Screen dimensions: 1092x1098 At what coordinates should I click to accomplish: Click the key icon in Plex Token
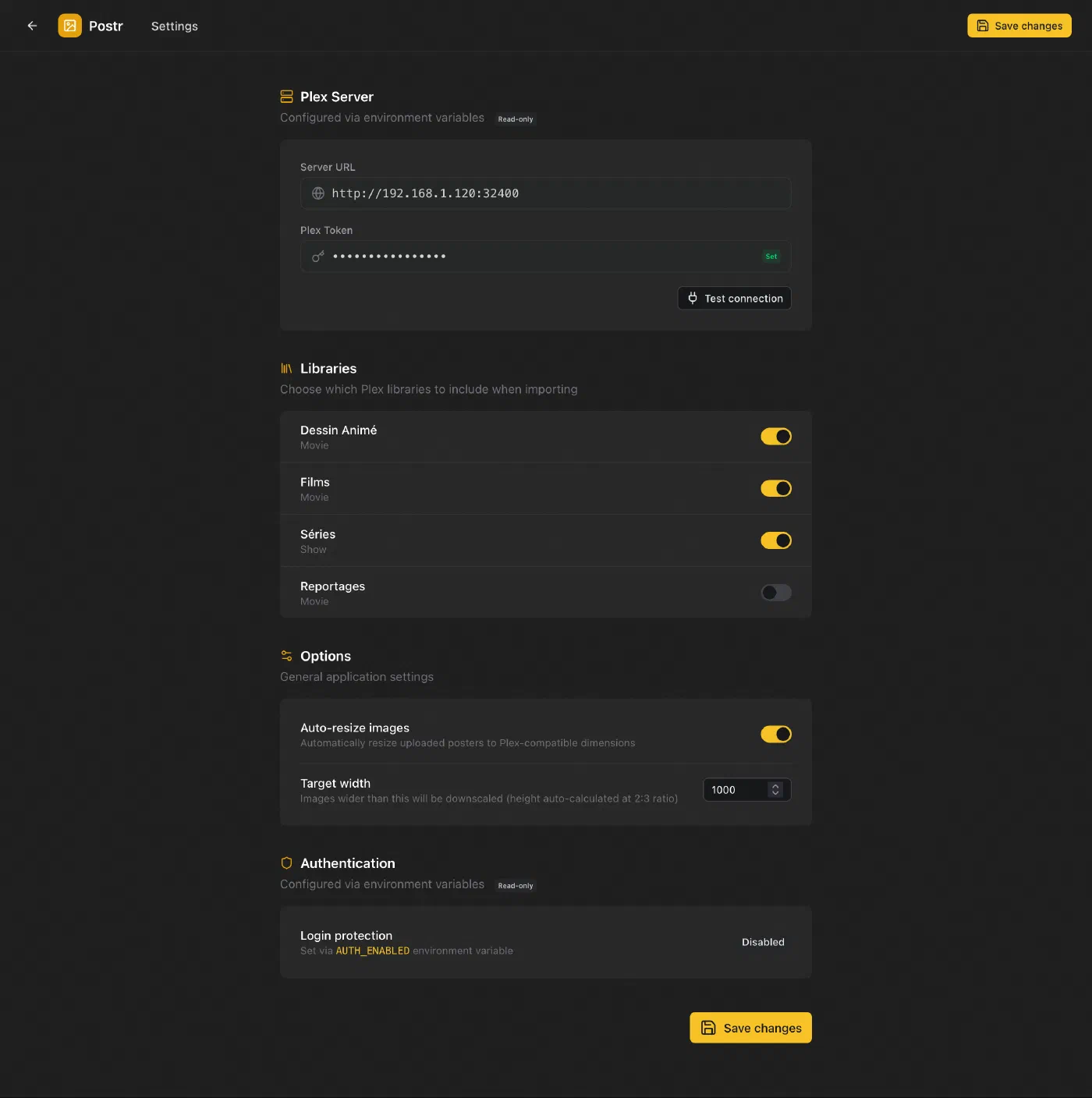point(318,257)
